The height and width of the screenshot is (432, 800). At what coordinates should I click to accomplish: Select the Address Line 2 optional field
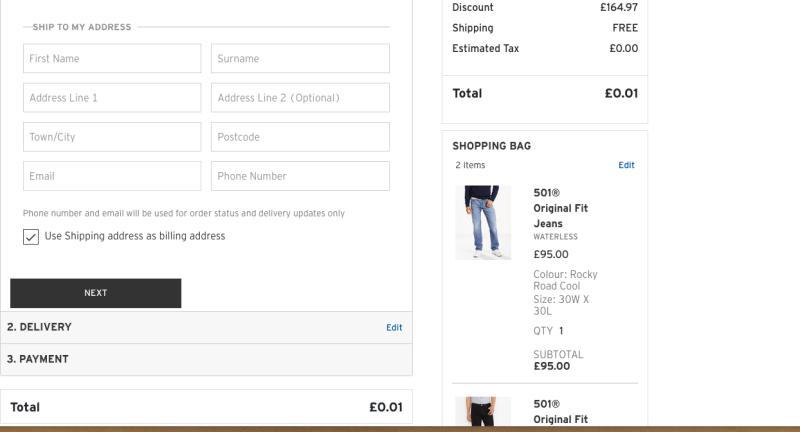[300, 98]
